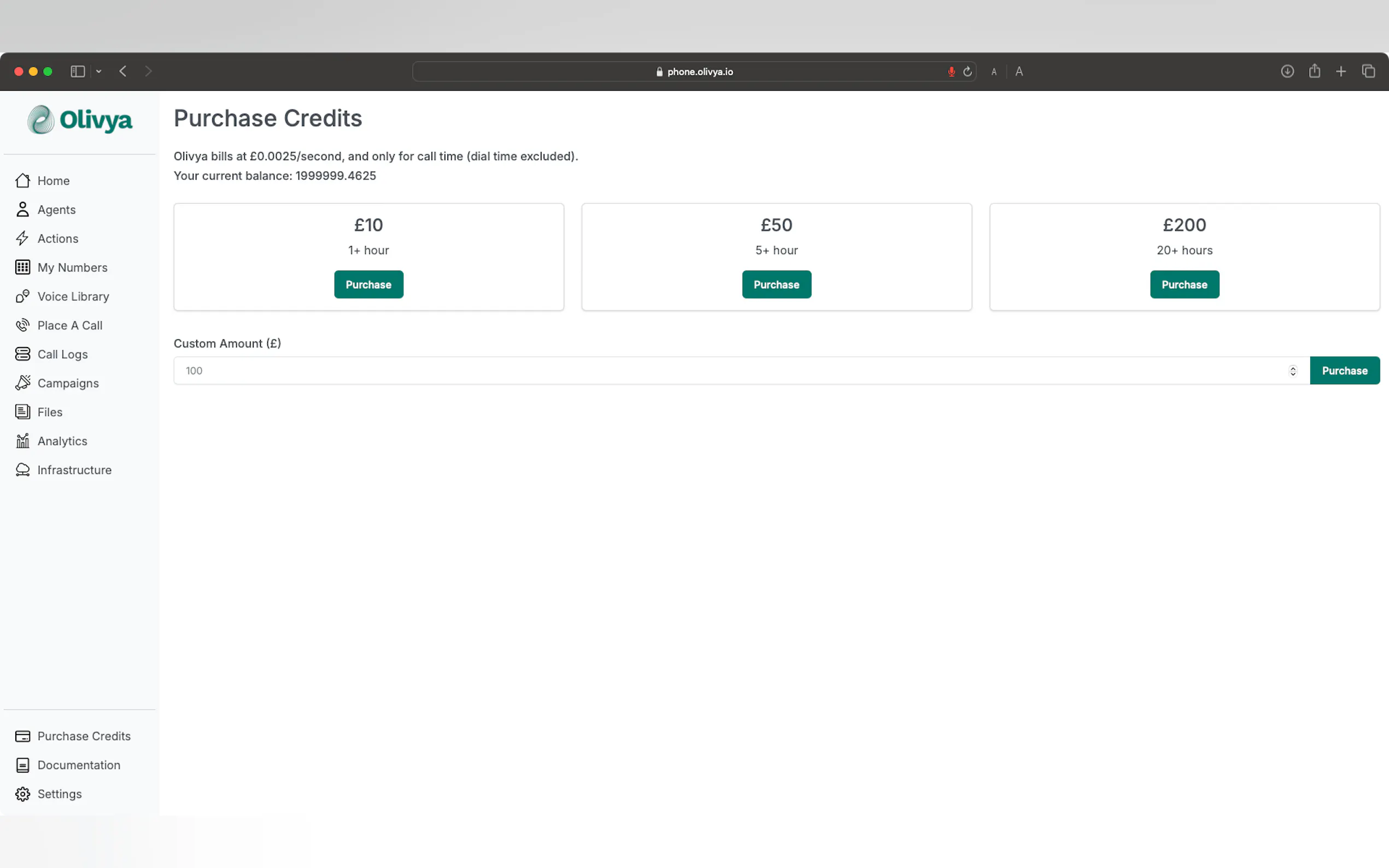This screenshot has width=1389, height=868.
Task: Click the custom amount stepper arrows
Action: pos(1293,371)
